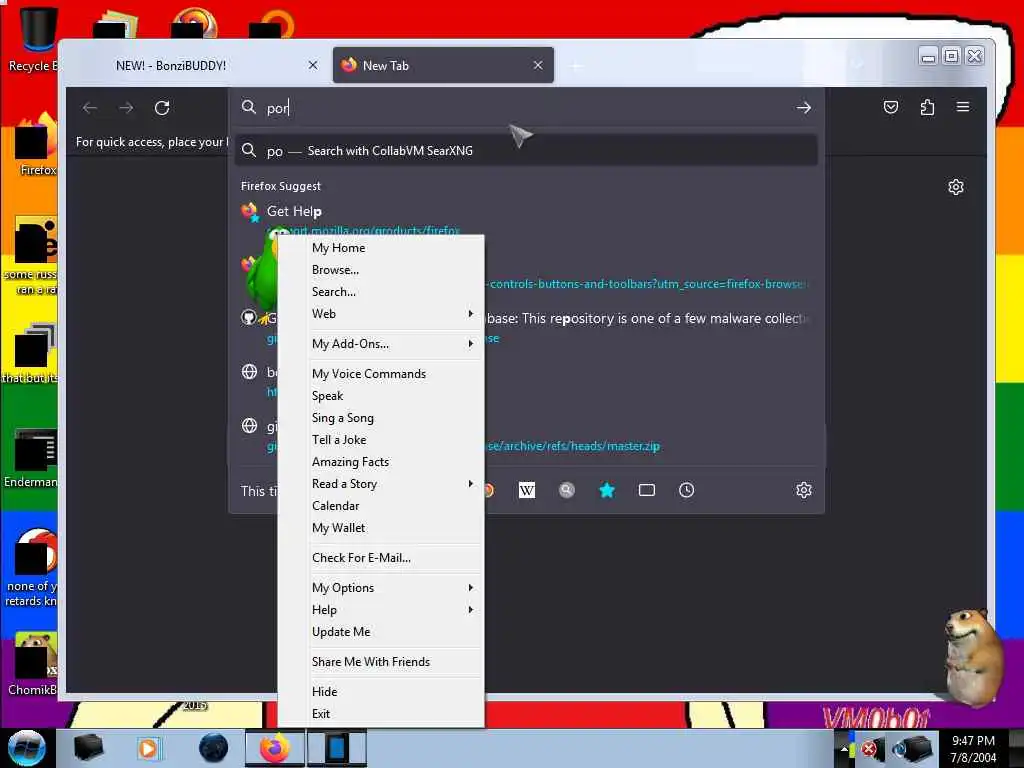
Task: Select Update Me
Action: 381,632
